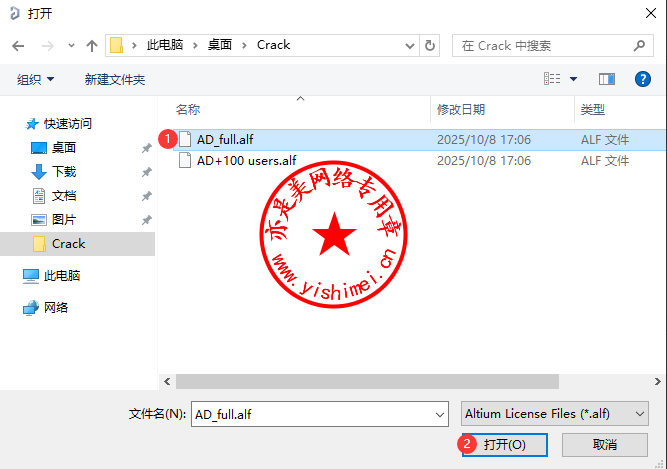
Task: Click the search magnifier icon
Action: (x=640, y=45)
